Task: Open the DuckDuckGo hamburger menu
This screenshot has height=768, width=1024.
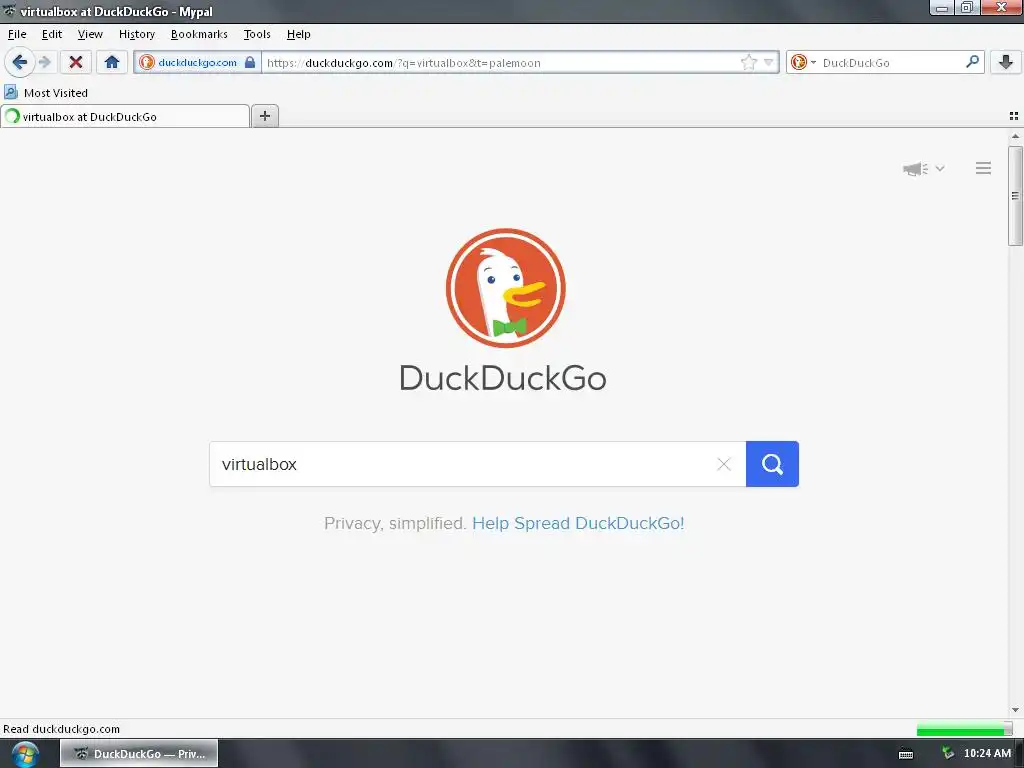Action: tap(984, 168)
